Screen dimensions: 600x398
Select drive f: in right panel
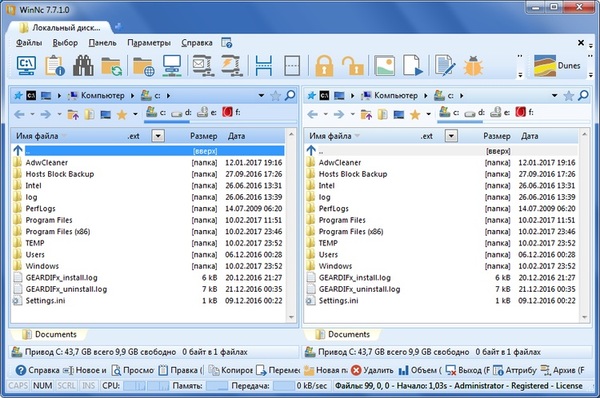(x=525, y=113)
